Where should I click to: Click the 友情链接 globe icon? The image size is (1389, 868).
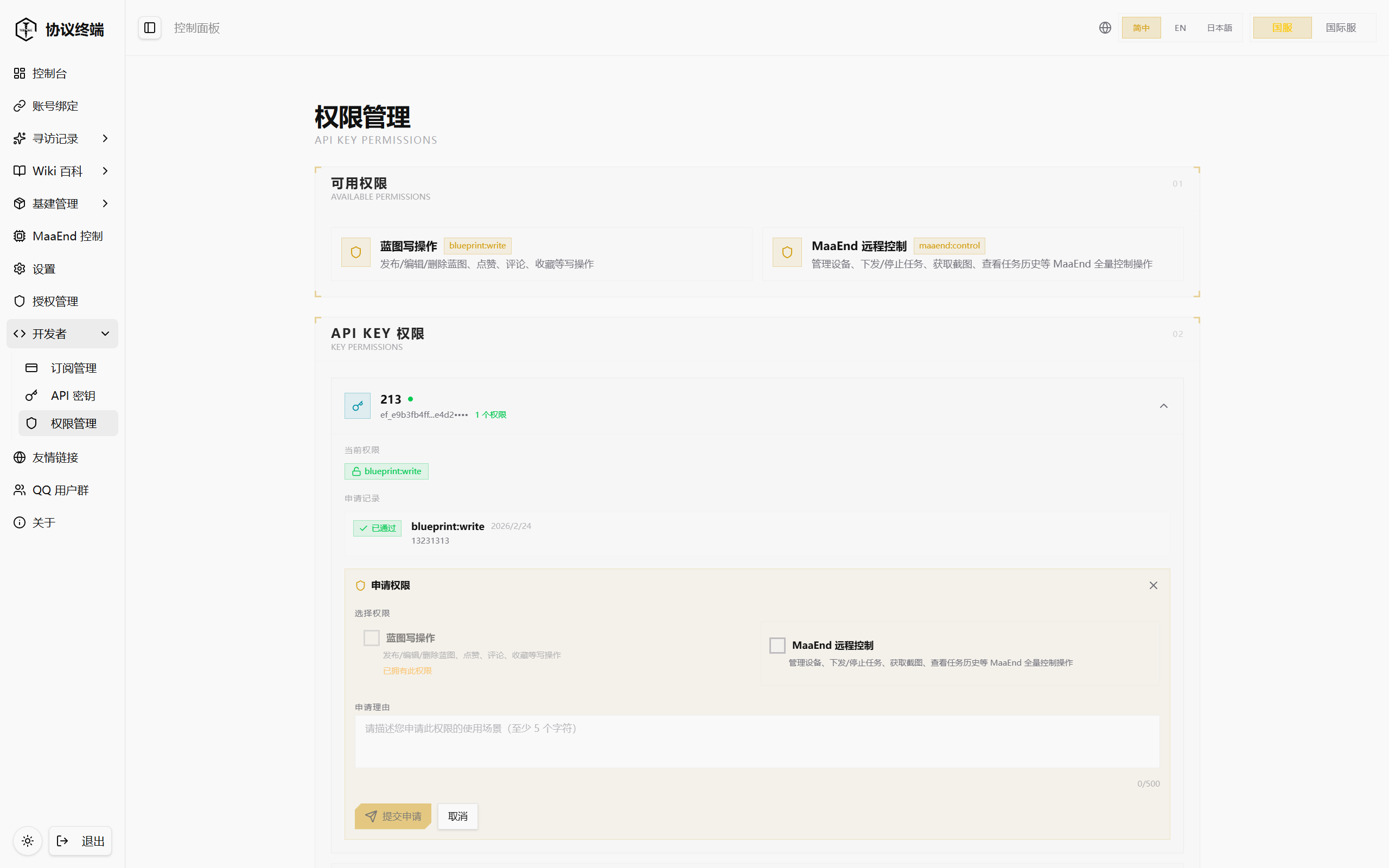(20, 457)
